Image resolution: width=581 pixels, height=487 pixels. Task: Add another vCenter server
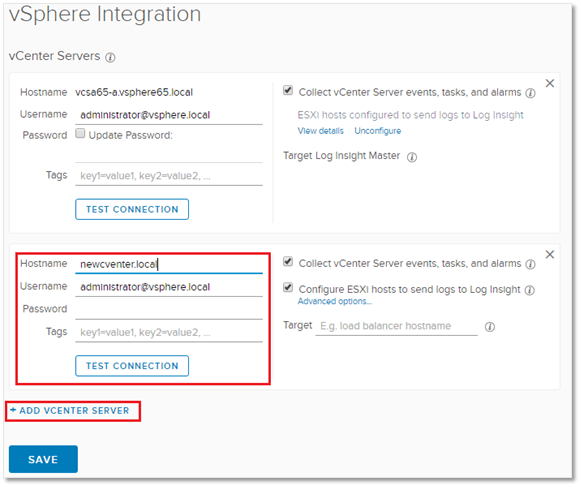[x=70, y=411]
